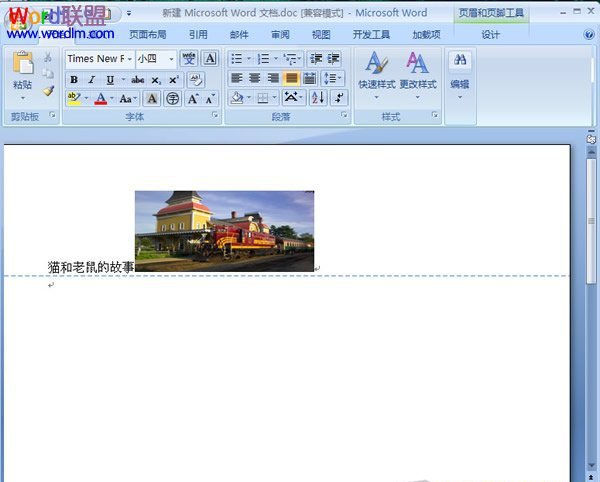Toggle strikethrough (abc) formatting
This screenshot has width=600, height=482.
(x=137, y=80)
